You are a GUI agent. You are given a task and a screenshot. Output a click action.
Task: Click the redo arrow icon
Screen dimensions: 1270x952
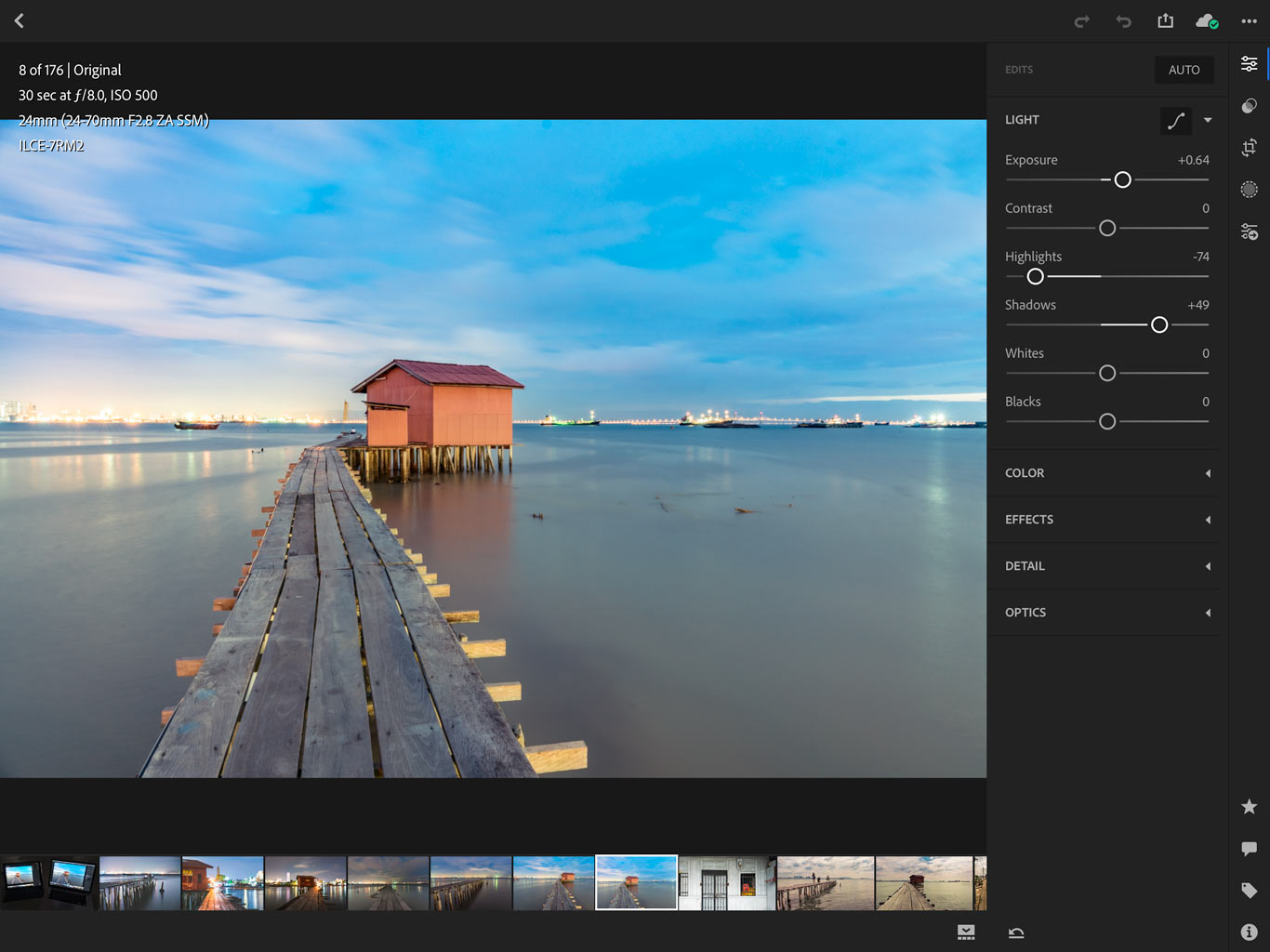1081,21
